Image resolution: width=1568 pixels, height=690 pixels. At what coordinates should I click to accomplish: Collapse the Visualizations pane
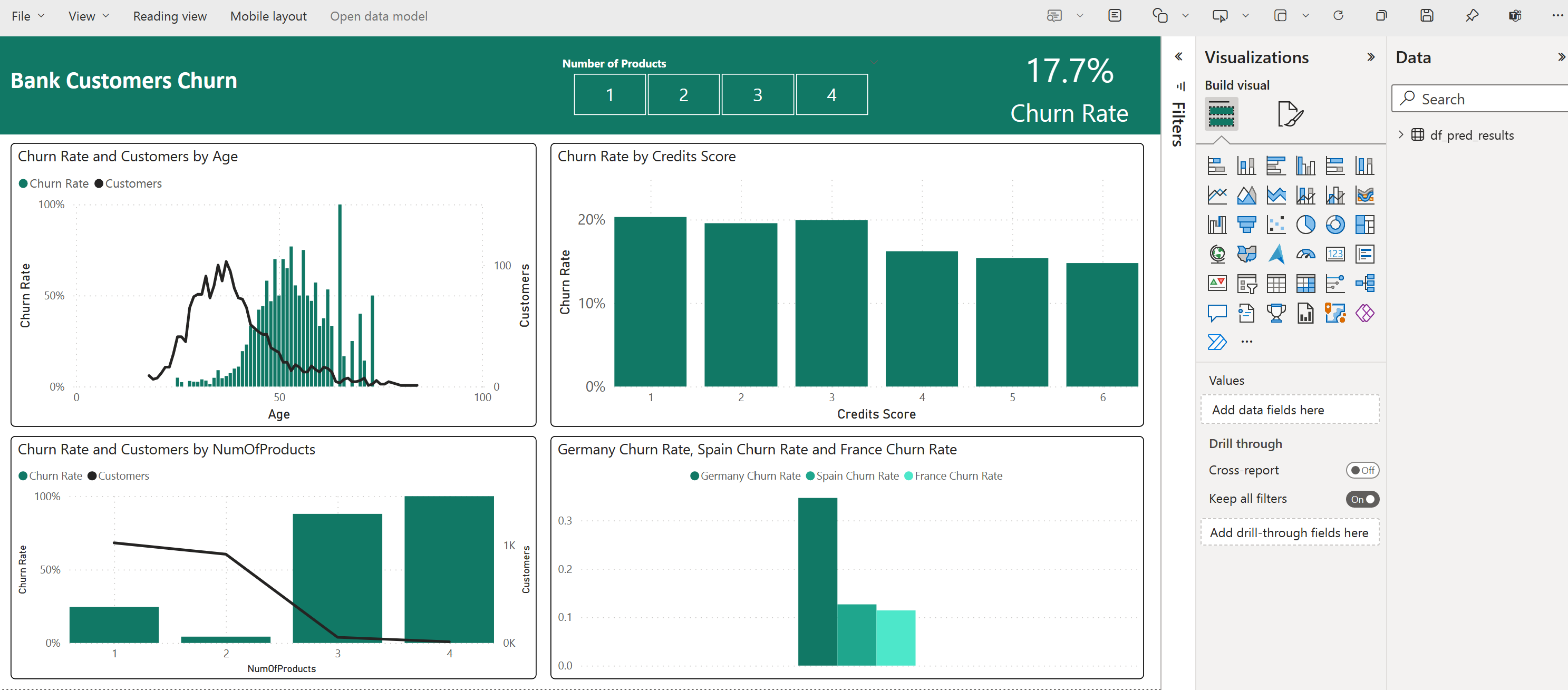[x=1370, y=57]
